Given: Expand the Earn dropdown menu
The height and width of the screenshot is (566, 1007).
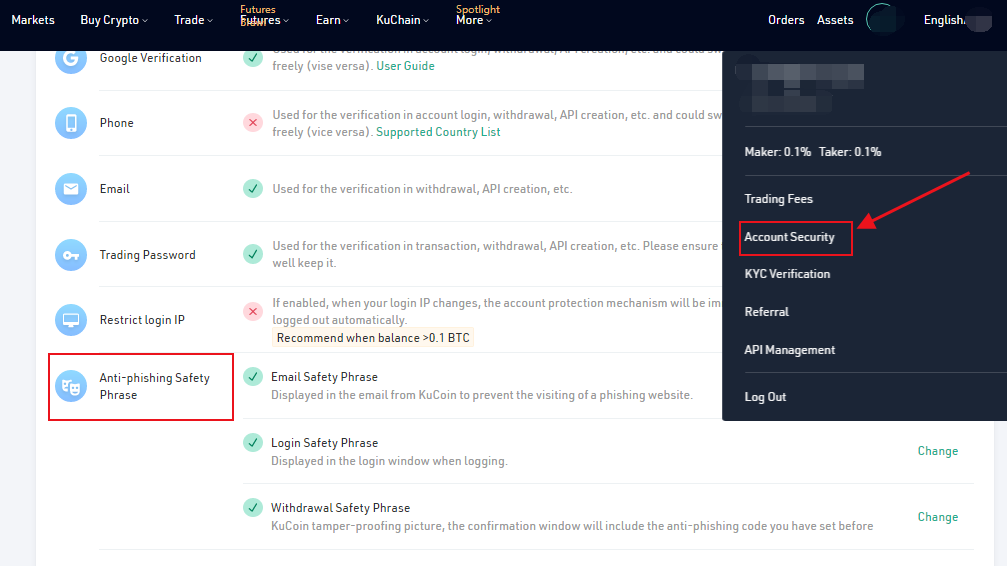Looking at the screenshot, I should click(332, 20).
